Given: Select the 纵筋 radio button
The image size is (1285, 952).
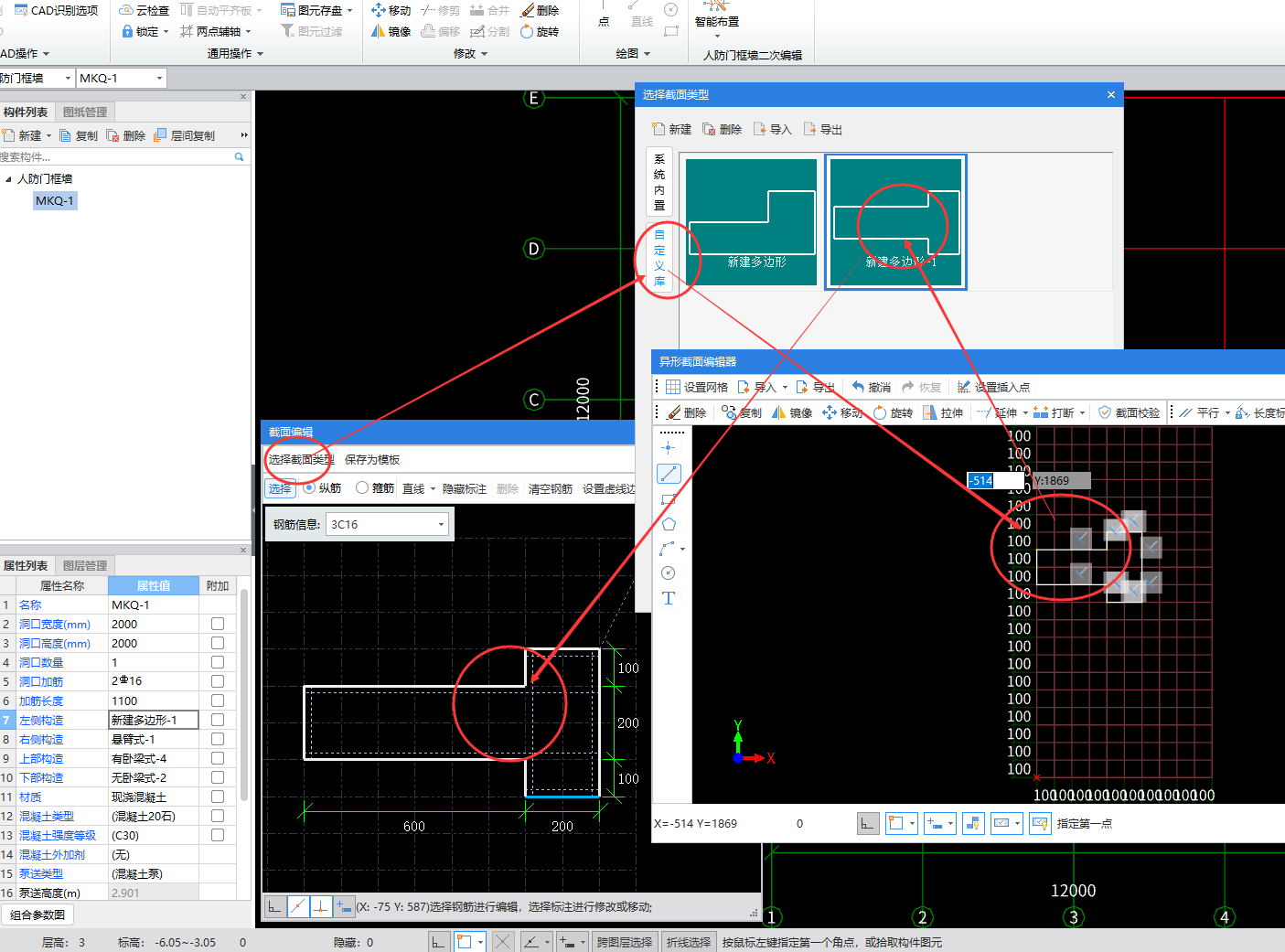Looking at the screenshot, I should [x=309, y=487].
